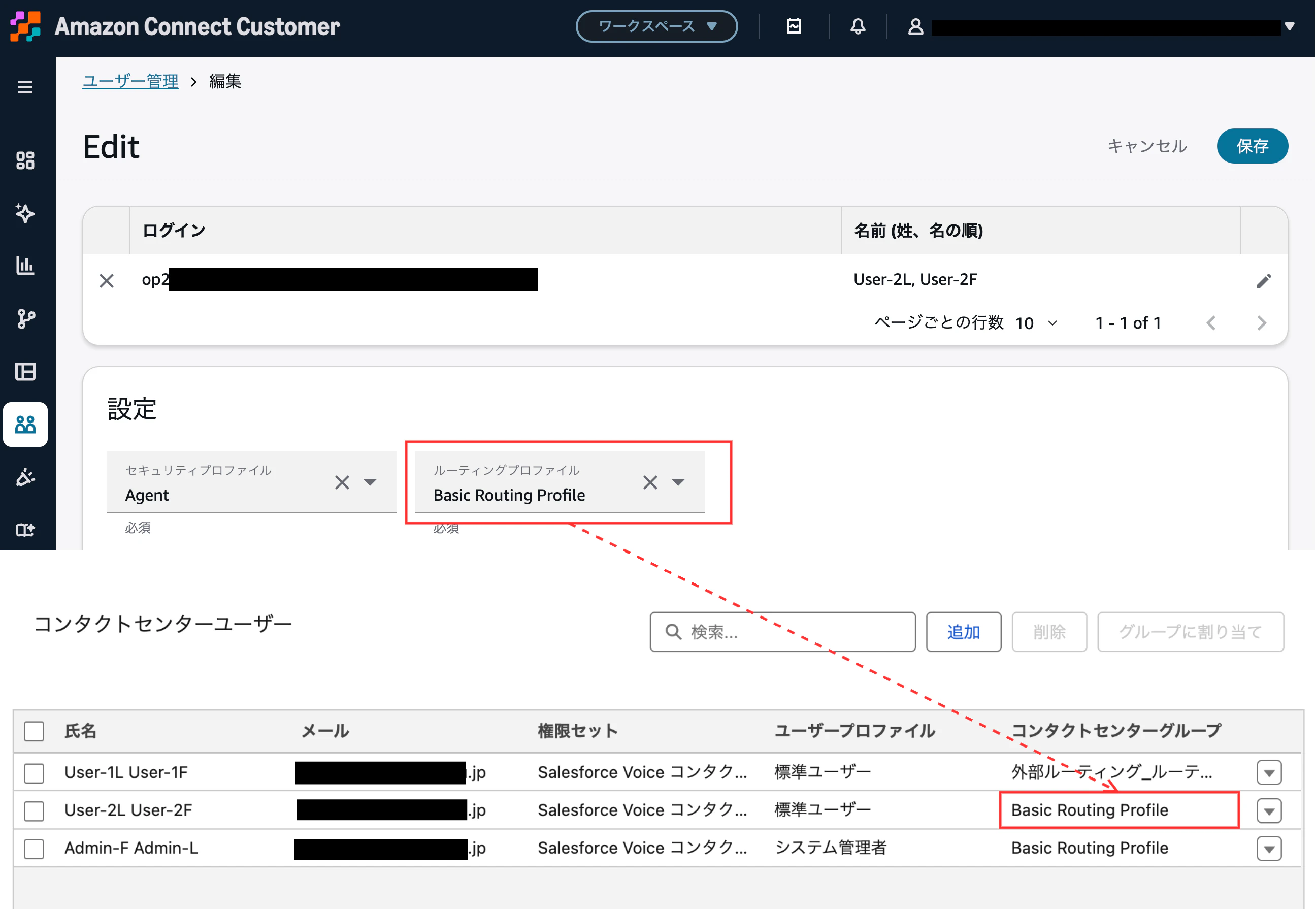Click the 追加 button

[x=964, y=632]
